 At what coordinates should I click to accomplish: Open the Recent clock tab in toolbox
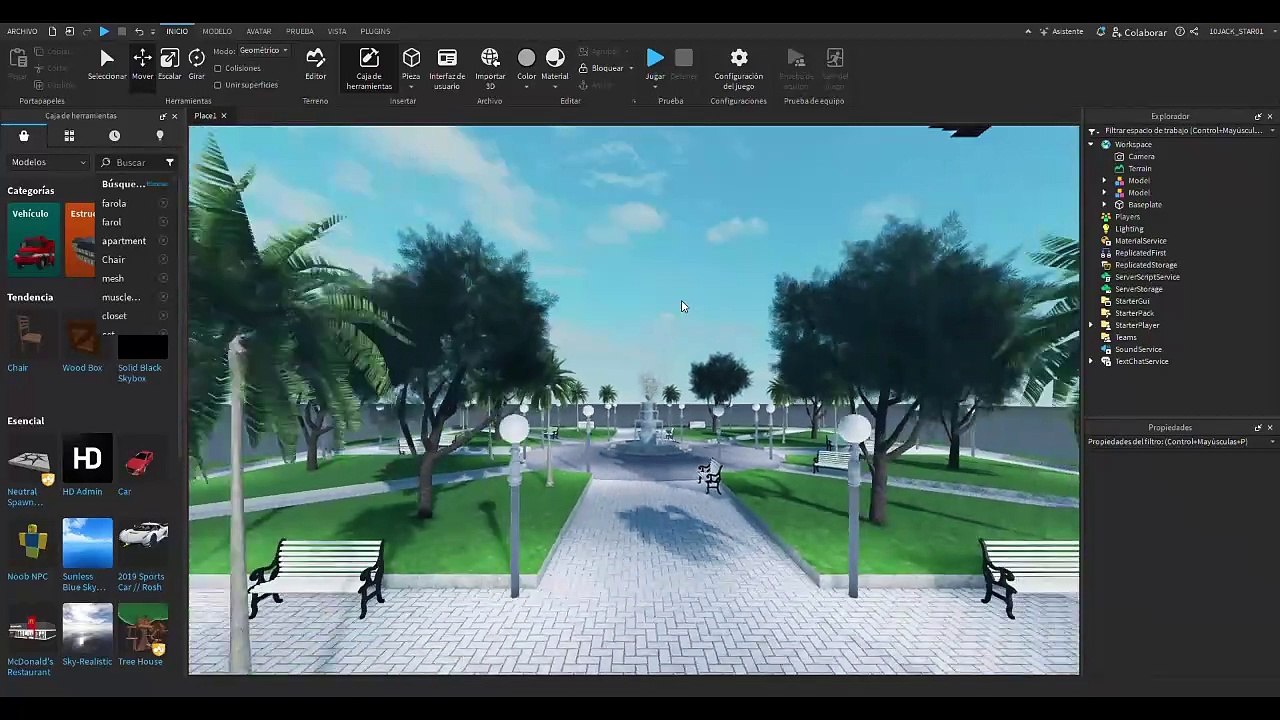click(x=114, y=136)
